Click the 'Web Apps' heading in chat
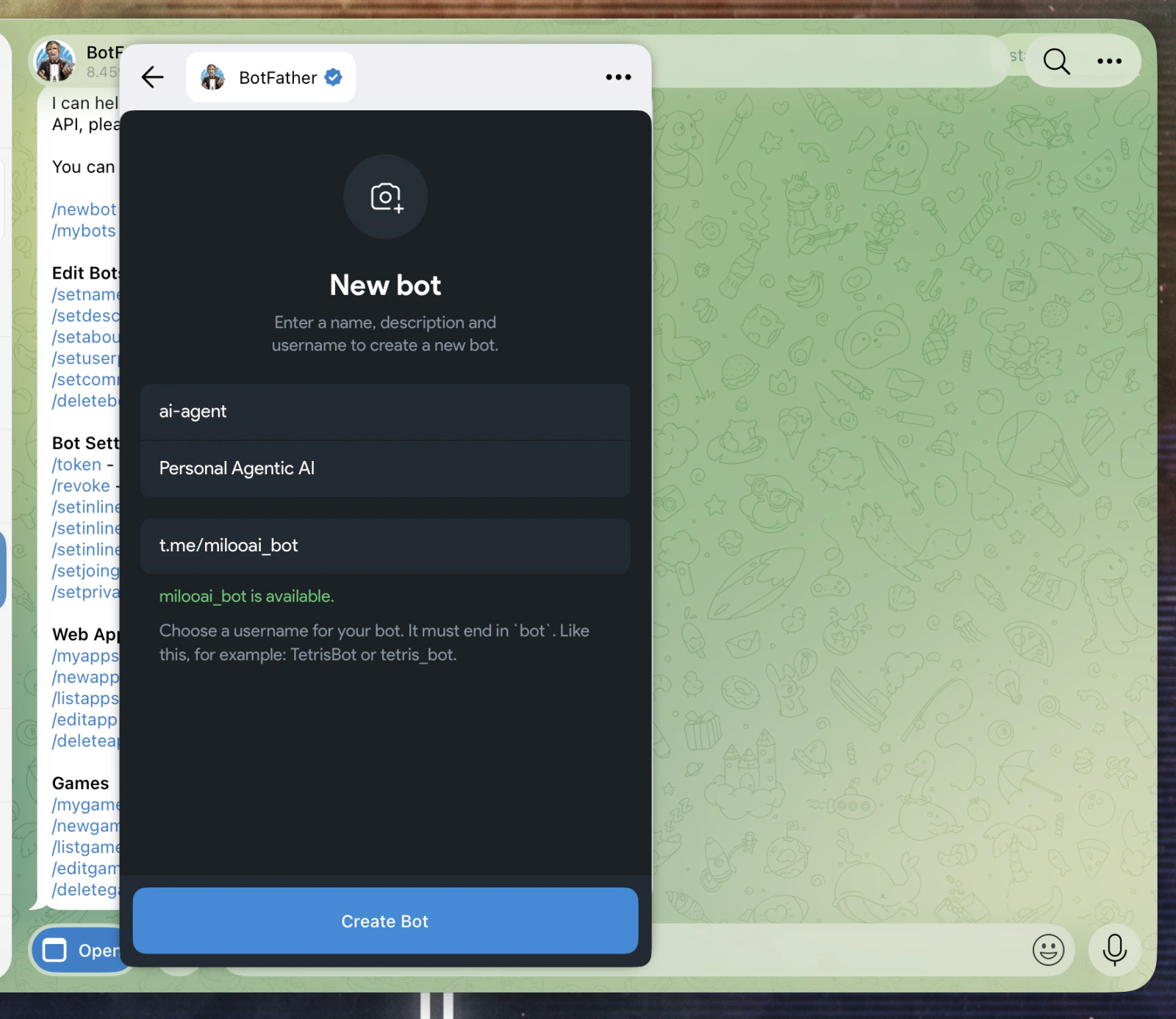The height and width of the screenshot is (1019, 1176). click(85, 634)
